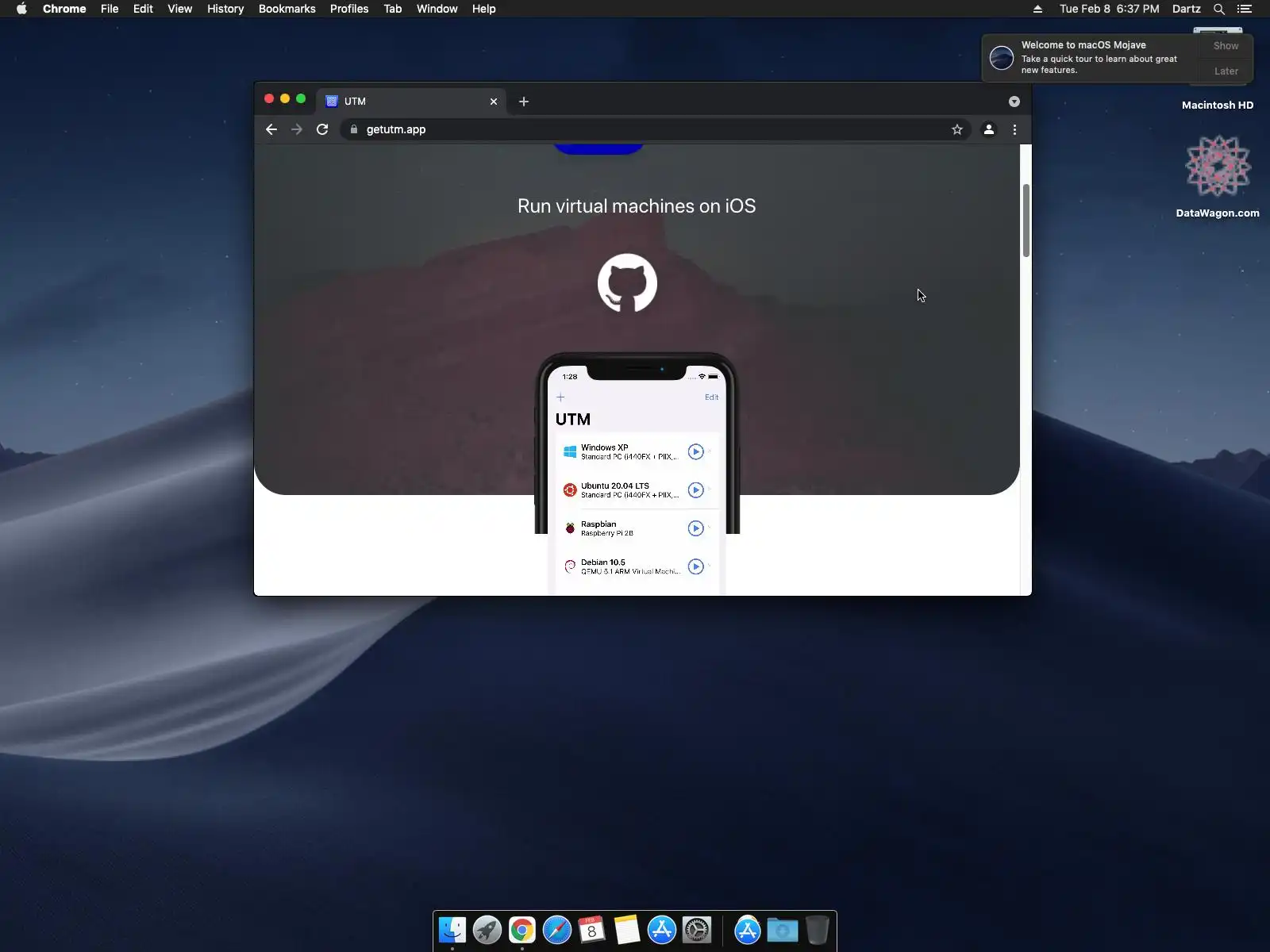
Task: Open the Bookmarks menu
Action: click(287, 9)
